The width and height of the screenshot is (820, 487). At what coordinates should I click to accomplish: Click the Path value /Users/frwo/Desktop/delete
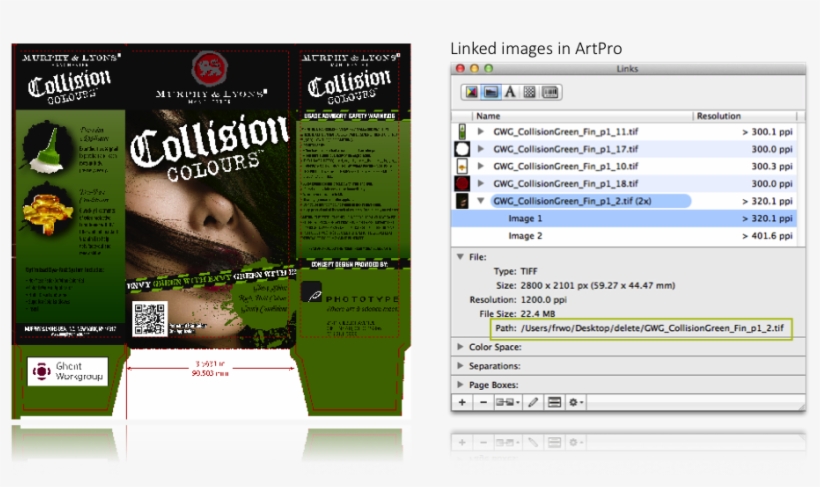point(652,328)
